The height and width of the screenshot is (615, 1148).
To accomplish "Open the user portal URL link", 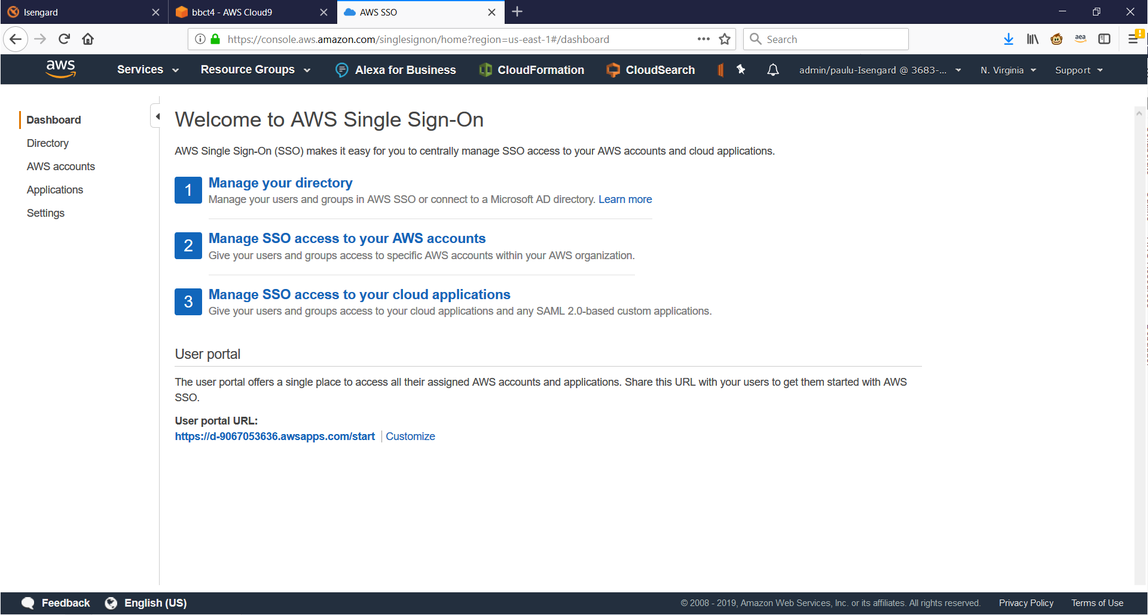I will click(275, 436).
